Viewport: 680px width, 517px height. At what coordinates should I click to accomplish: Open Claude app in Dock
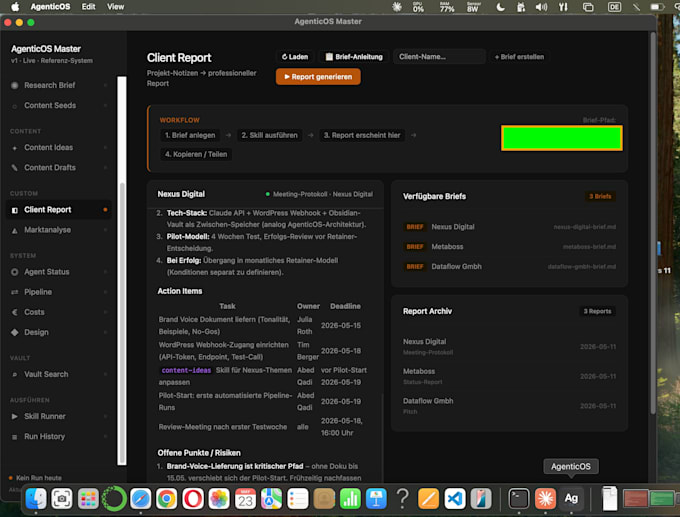click(545, 498)
